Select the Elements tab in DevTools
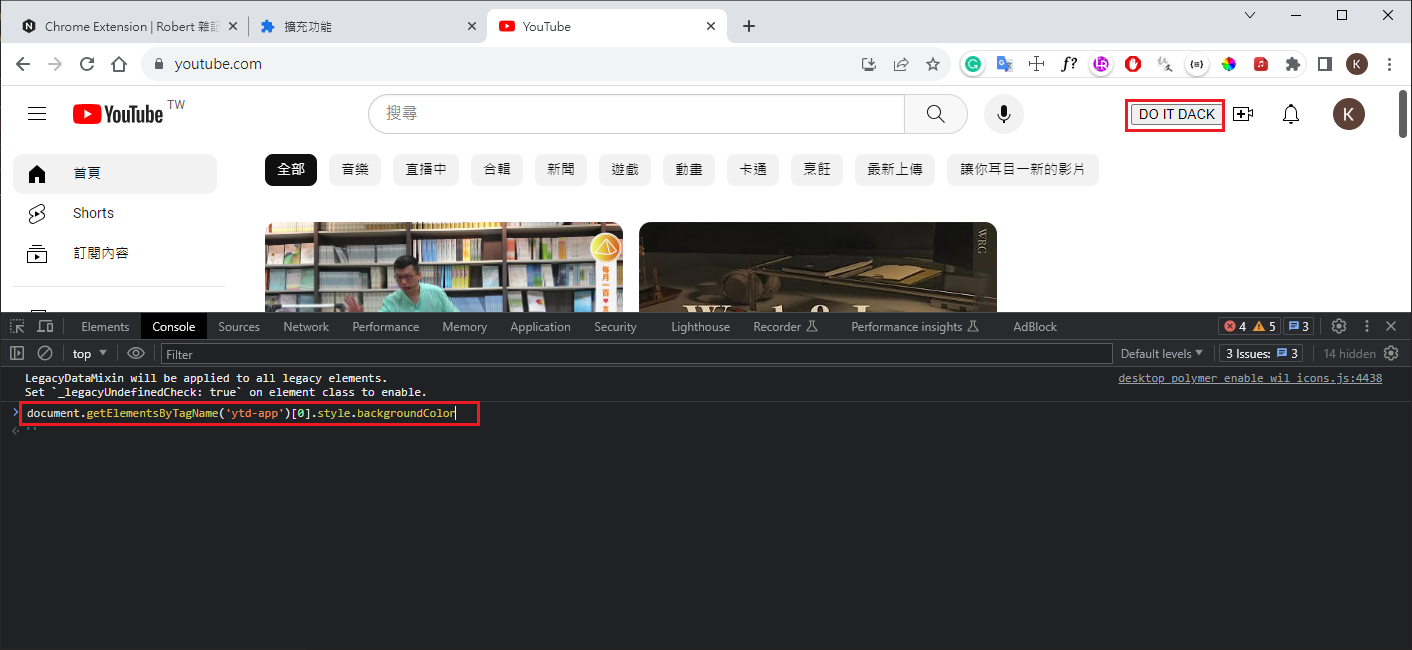This screenshot has height=650, width=1412. click(x=105, y=326)
